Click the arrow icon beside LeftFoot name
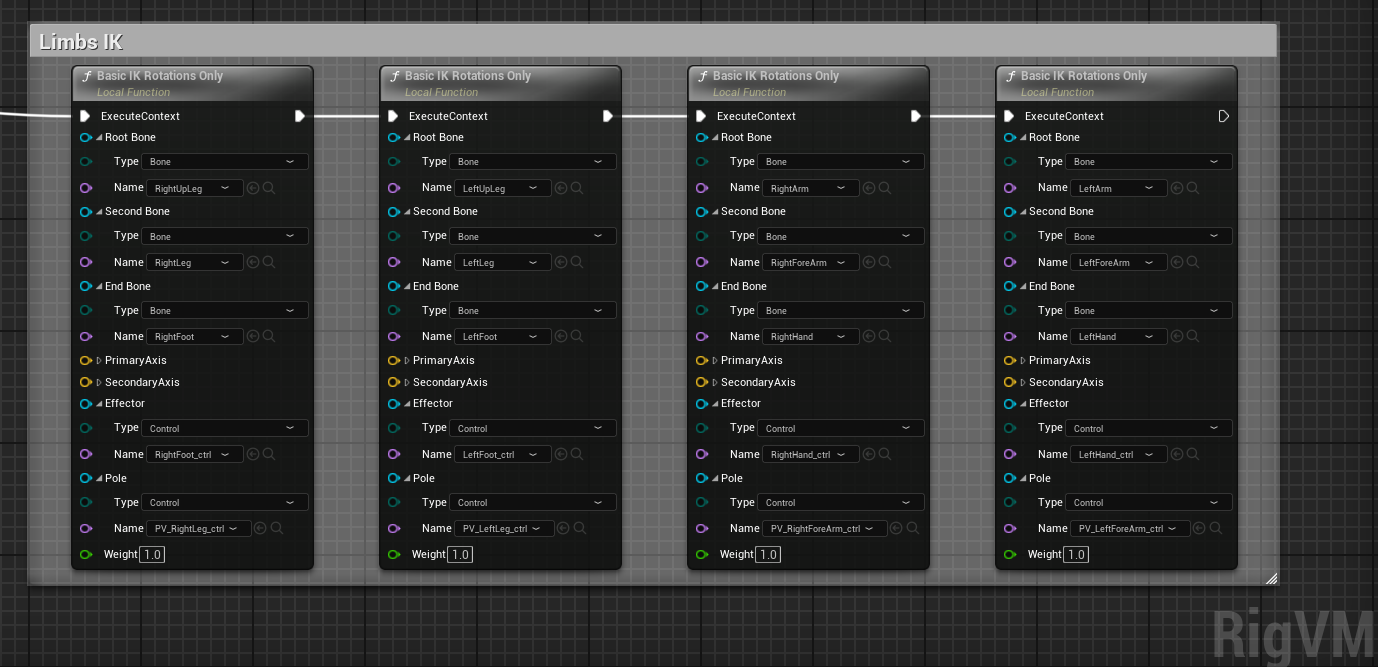 (561, 337)
